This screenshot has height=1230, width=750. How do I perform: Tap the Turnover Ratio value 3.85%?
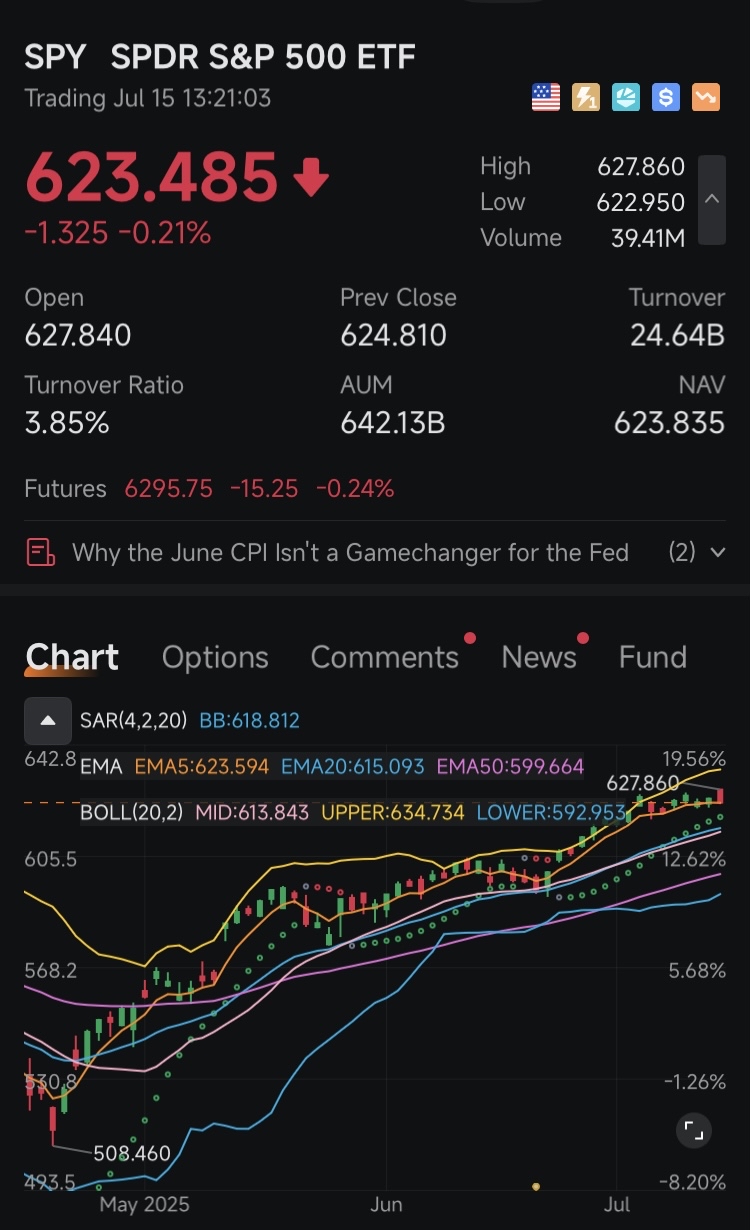[67, 423]
